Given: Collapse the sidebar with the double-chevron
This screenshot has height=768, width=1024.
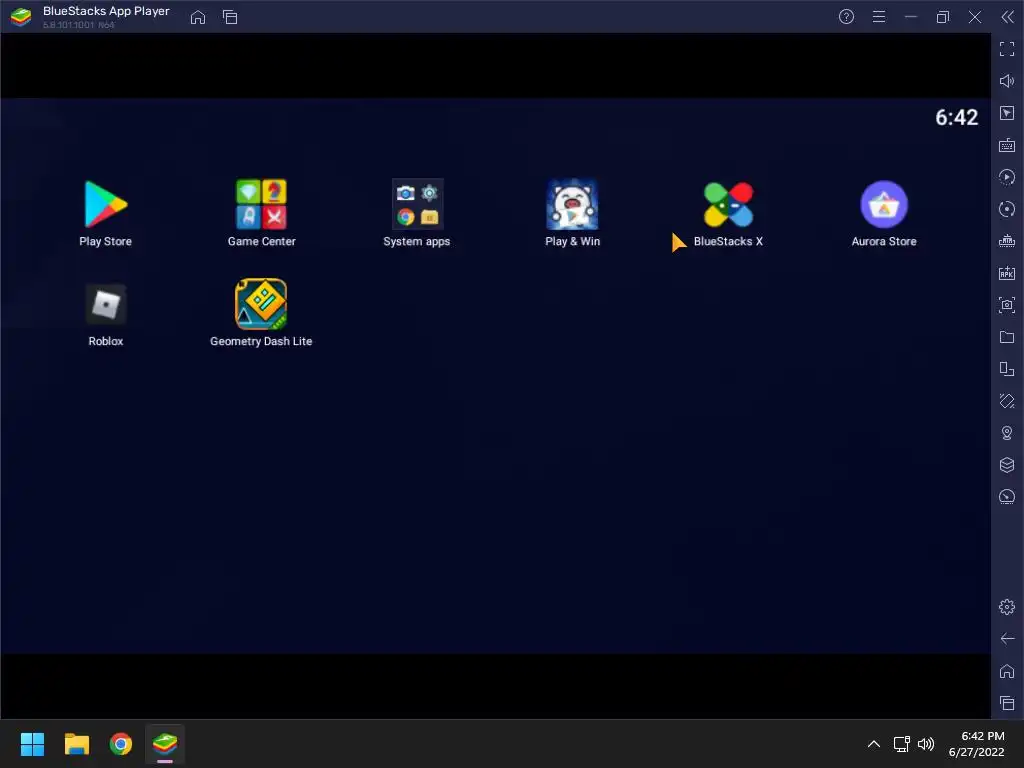Looking at the screenshot, I should coord(1007,17).
